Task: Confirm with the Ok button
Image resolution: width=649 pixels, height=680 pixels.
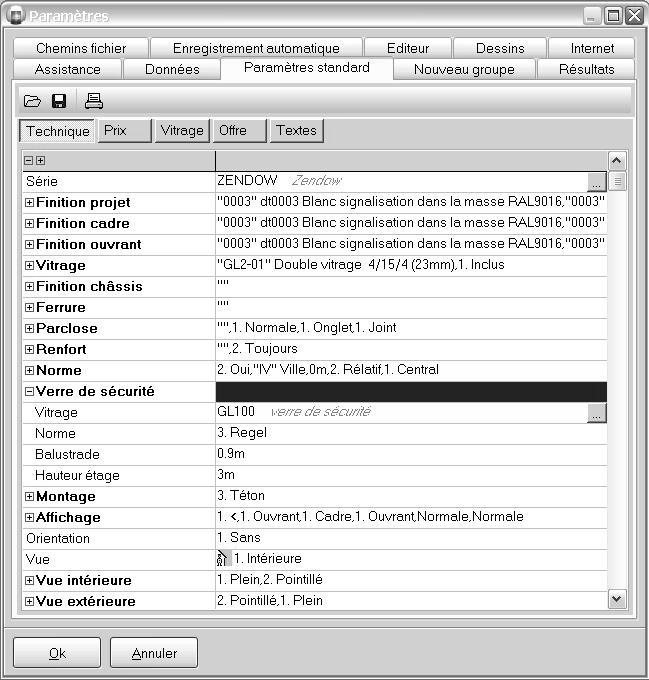Action: coord(57,653)
